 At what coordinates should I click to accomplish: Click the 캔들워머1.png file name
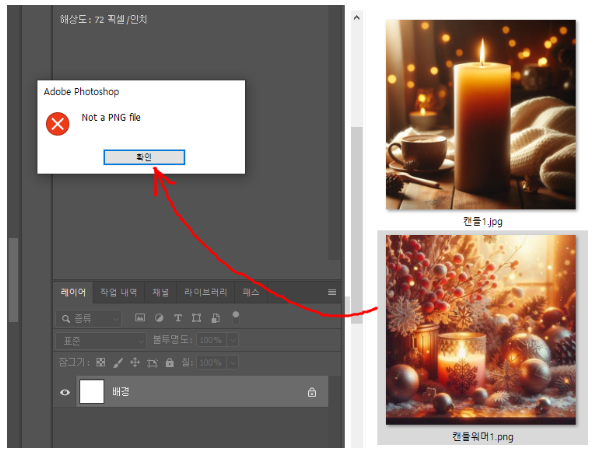pos(483,437)
